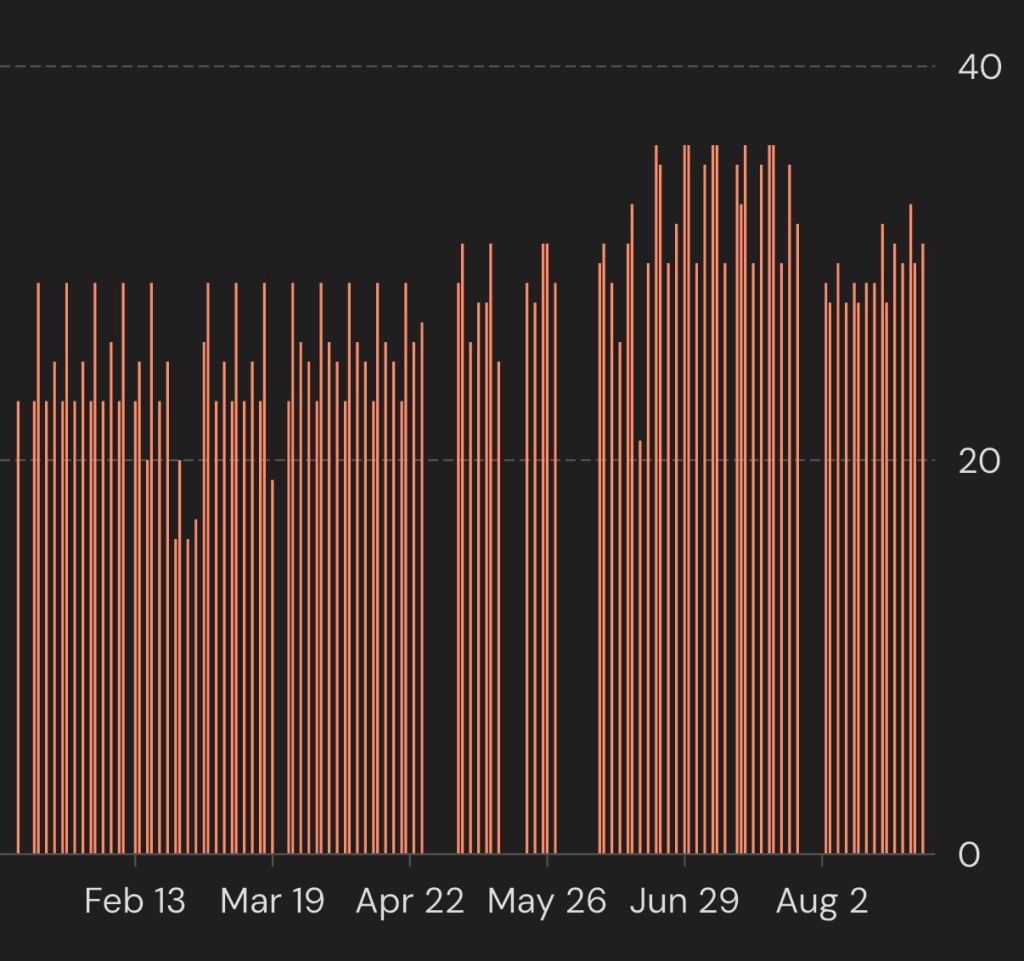1024x961 pixels.
Task: Click the Jun 29 axis label
Action: click(x=684, y=901)
